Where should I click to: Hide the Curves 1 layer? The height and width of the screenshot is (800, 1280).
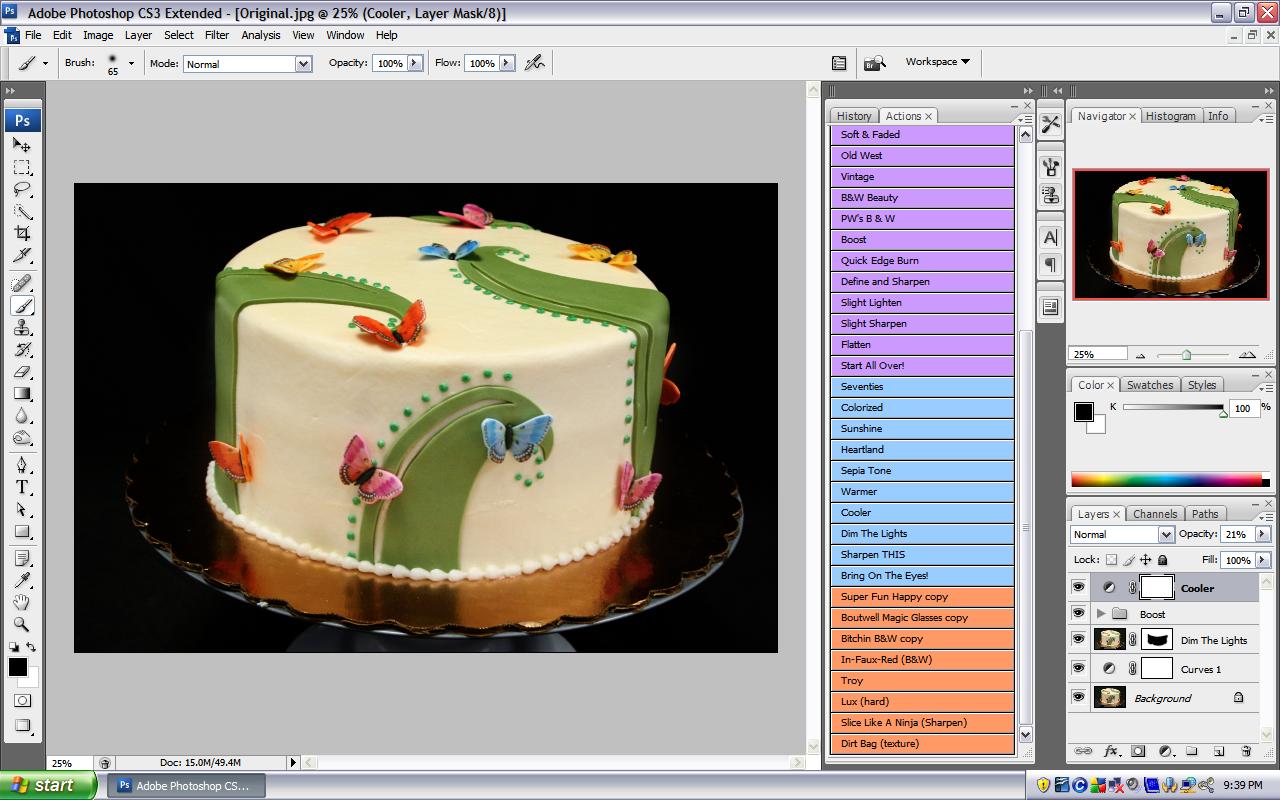tap(1078, 669)
